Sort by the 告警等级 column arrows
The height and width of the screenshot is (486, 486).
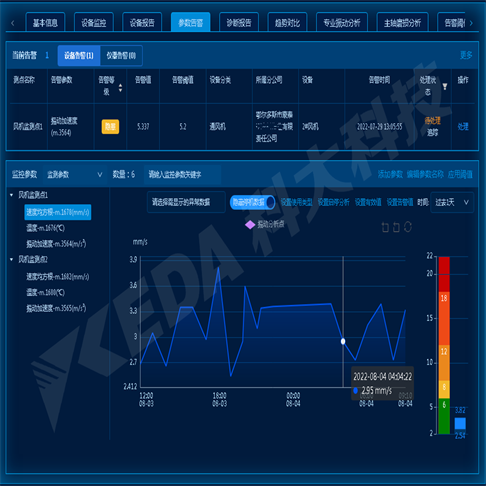[120, 88]
